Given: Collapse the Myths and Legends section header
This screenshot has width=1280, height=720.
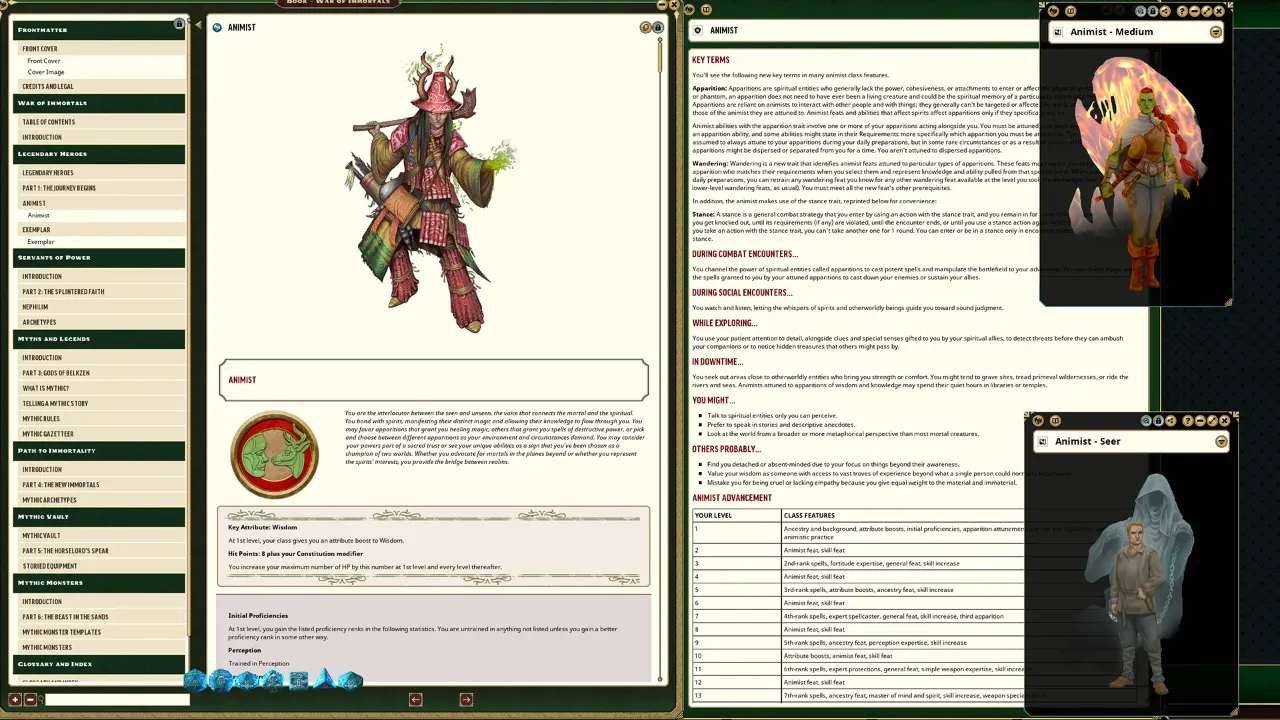Looking at the screenshot, I should coord(99,339).
